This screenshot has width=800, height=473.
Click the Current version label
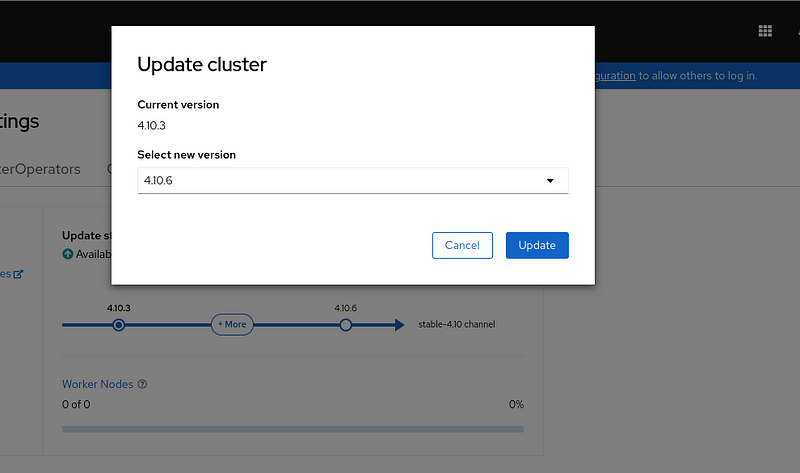pos(178,105)
